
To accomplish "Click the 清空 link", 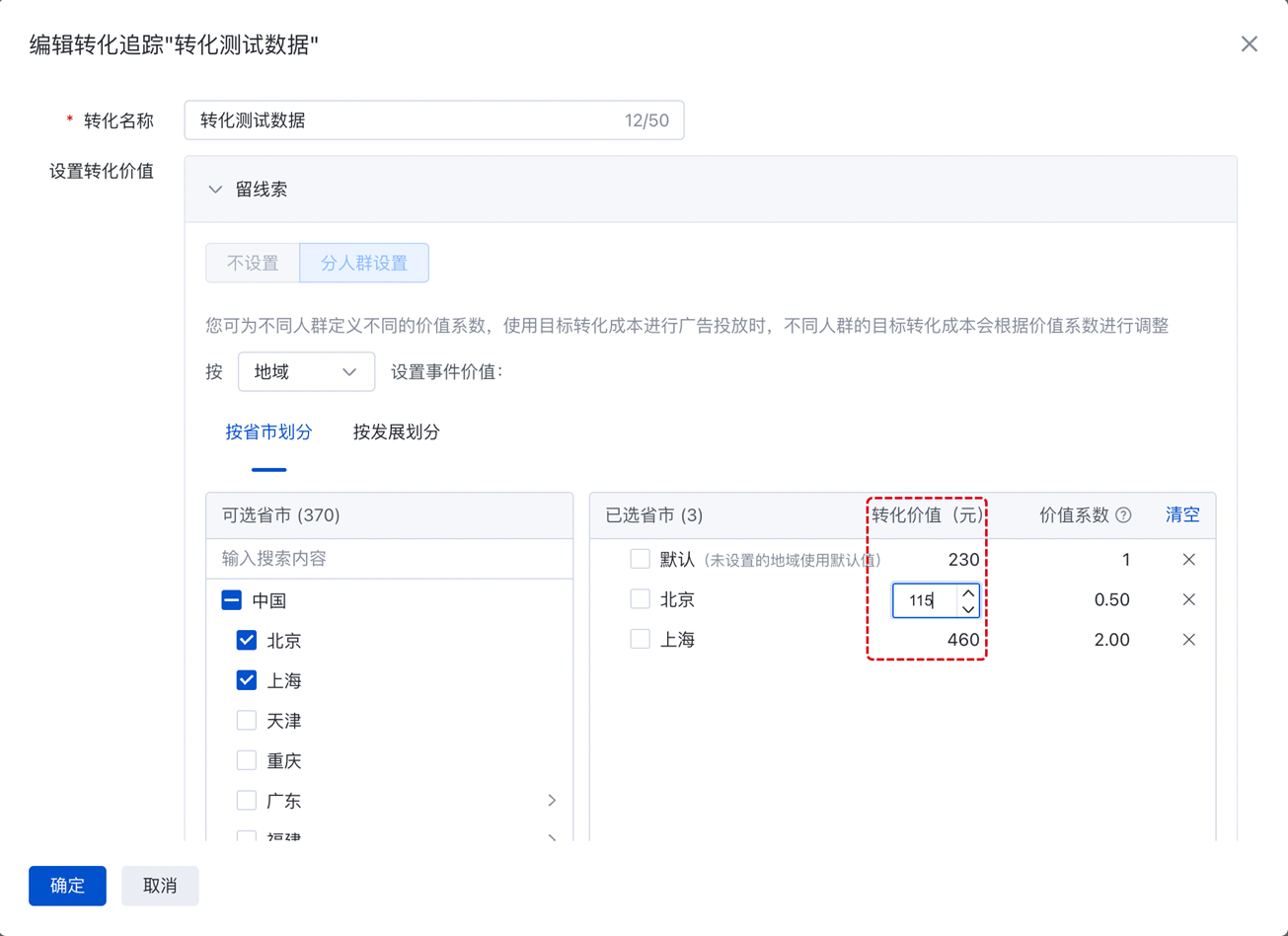I will tap(1181, 515).
